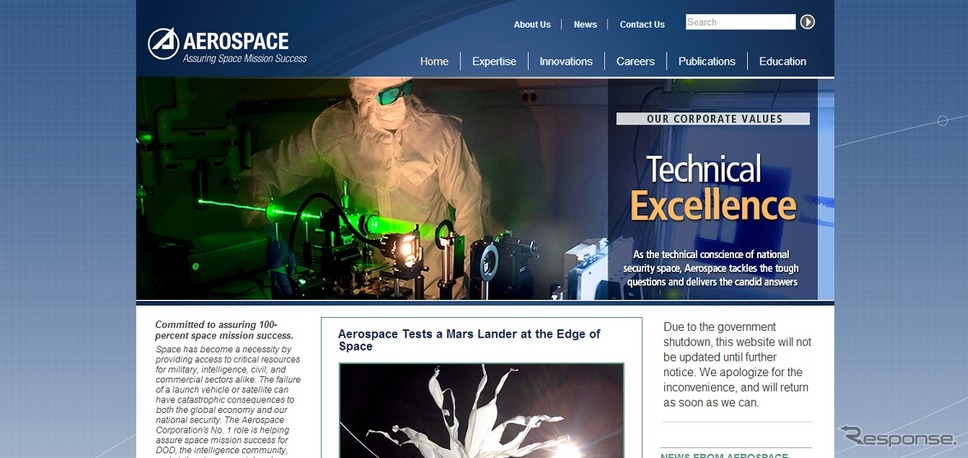This screenshot has width=968, height=458.
Task: Open the Expertise menu item
Action: (494, 61)
